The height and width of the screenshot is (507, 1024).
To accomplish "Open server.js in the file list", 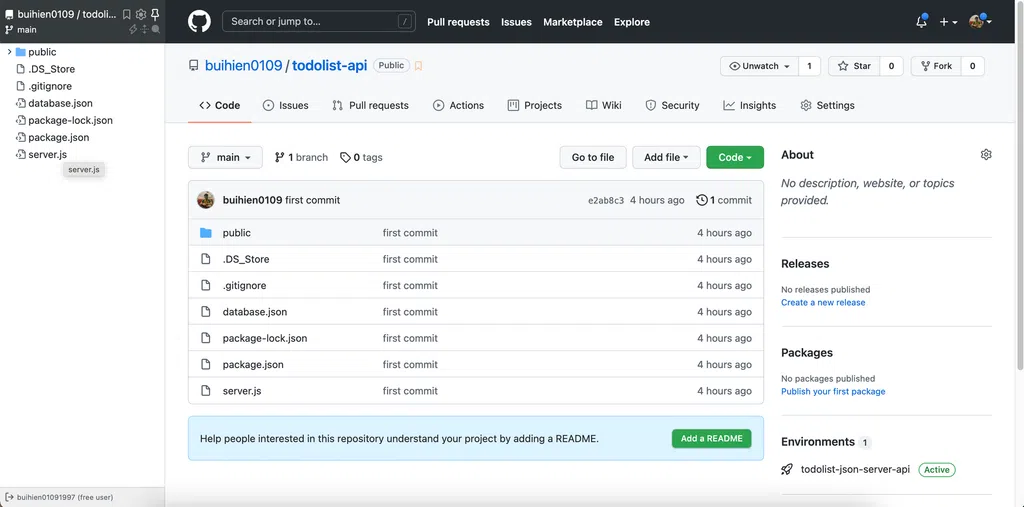I will tap(242, 391).
